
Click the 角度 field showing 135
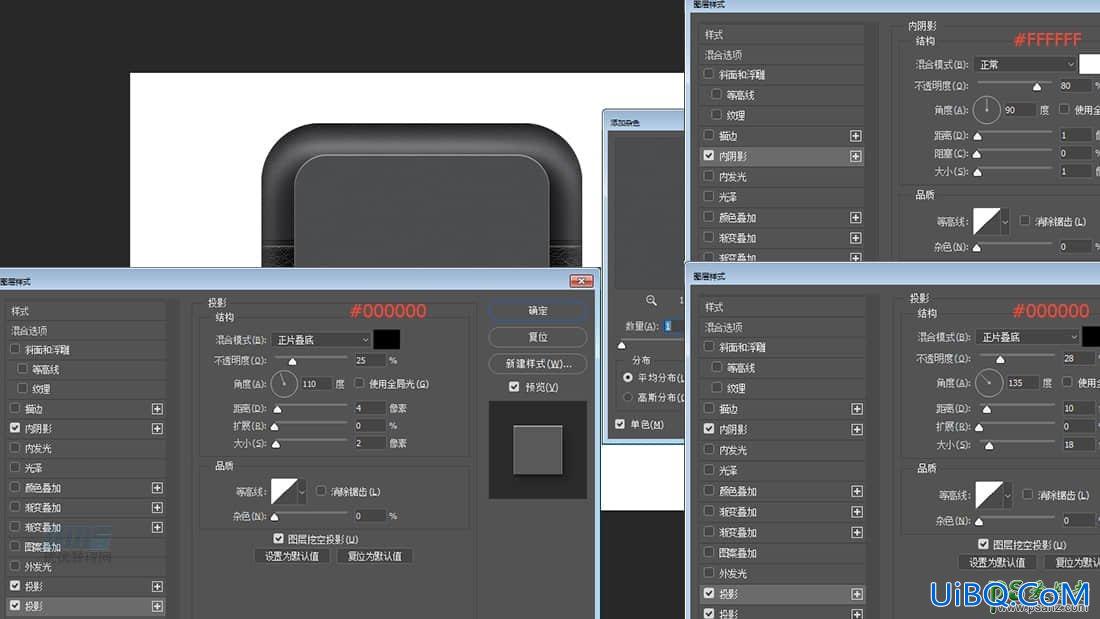pyautogui.click(x=1021, y=382)
